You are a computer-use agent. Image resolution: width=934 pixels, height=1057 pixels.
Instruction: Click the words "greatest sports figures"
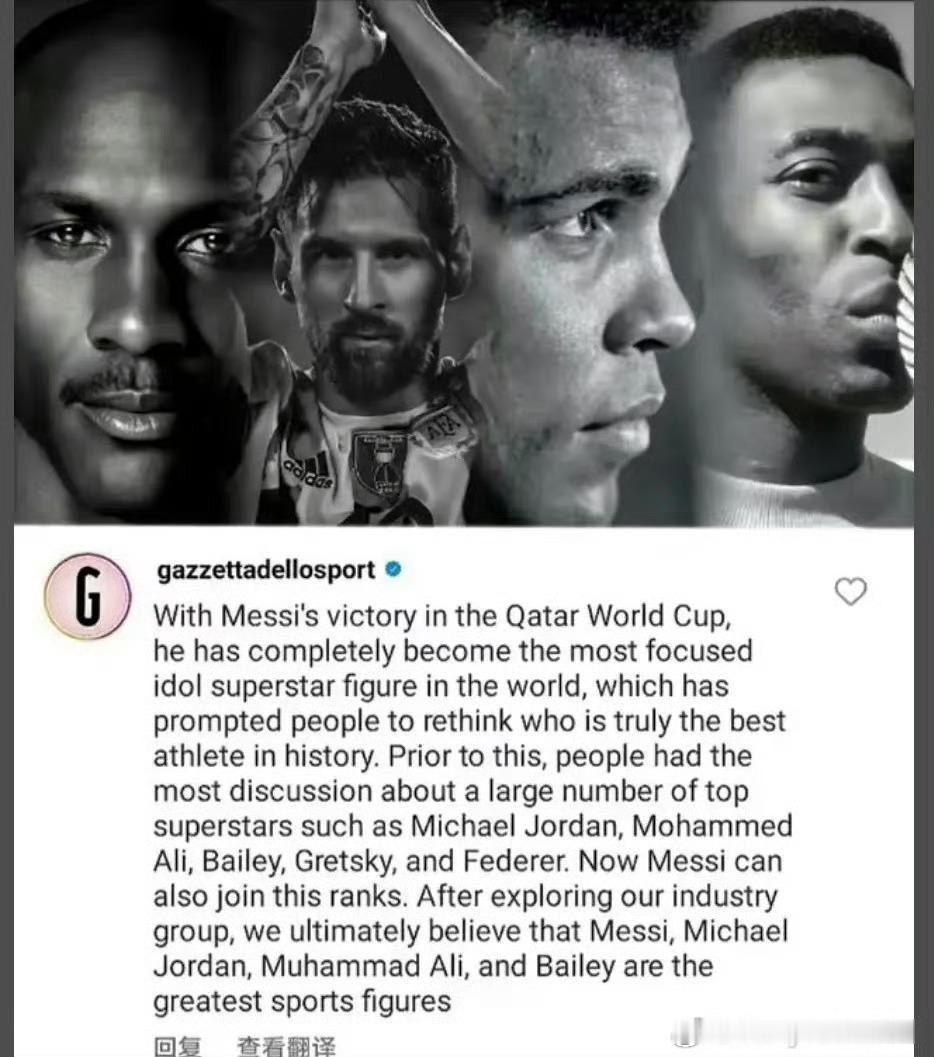(302, 1002)
